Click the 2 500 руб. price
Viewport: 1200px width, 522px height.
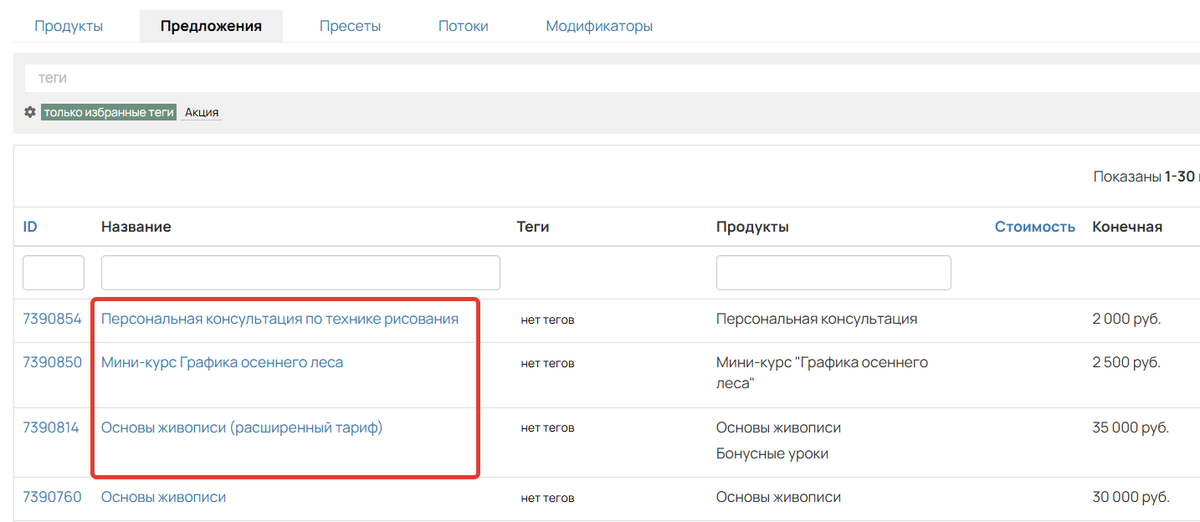coord(1126,362)
